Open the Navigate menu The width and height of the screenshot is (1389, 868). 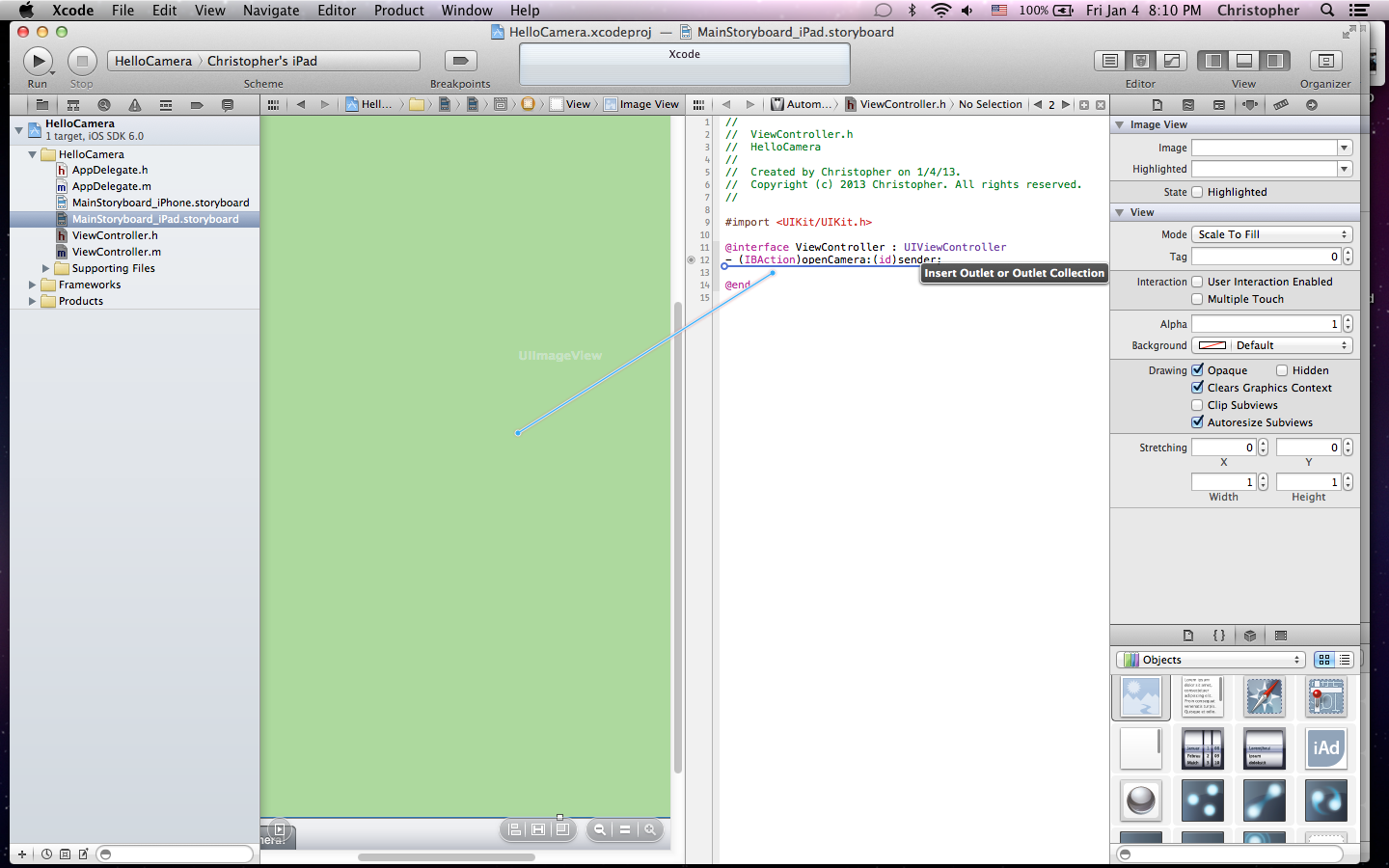tap(271, 11)
